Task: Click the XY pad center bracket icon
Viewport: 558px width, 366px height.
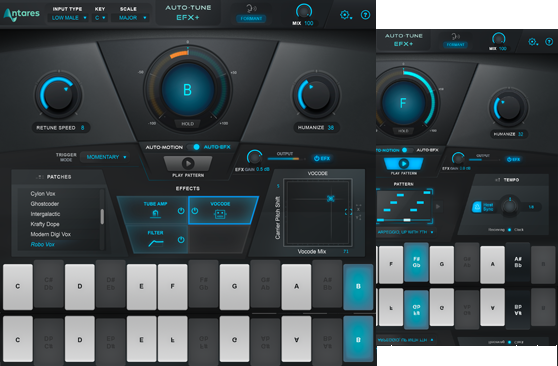Action: click(348, 212)
